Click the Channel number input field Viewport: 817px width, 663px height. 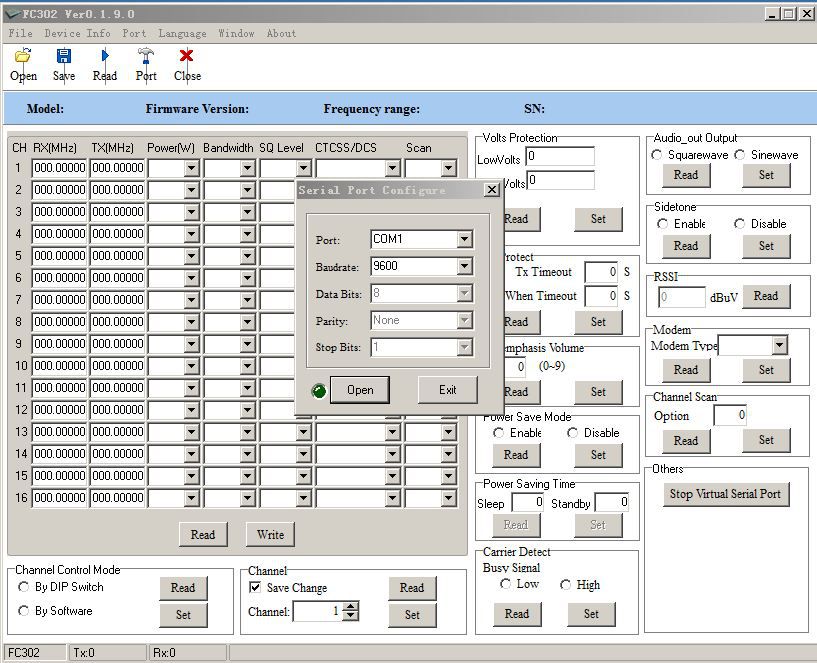(318, 611)
